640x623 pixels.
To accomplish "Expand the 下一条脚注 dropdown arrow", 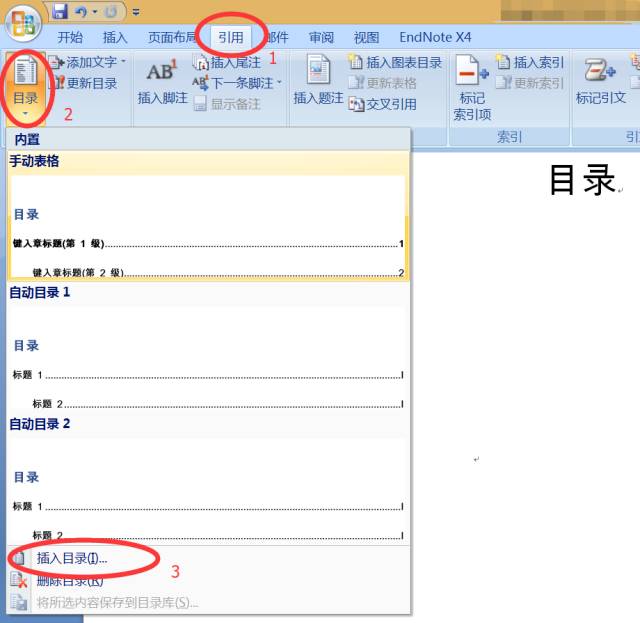I will (280, 83).
